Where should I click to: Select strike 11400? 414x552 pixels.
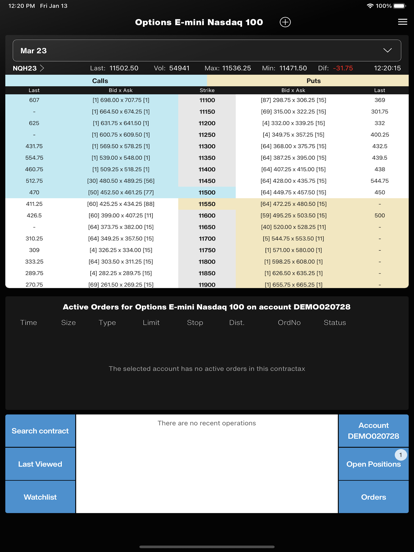pyautogui.click(x=207, y=169)
